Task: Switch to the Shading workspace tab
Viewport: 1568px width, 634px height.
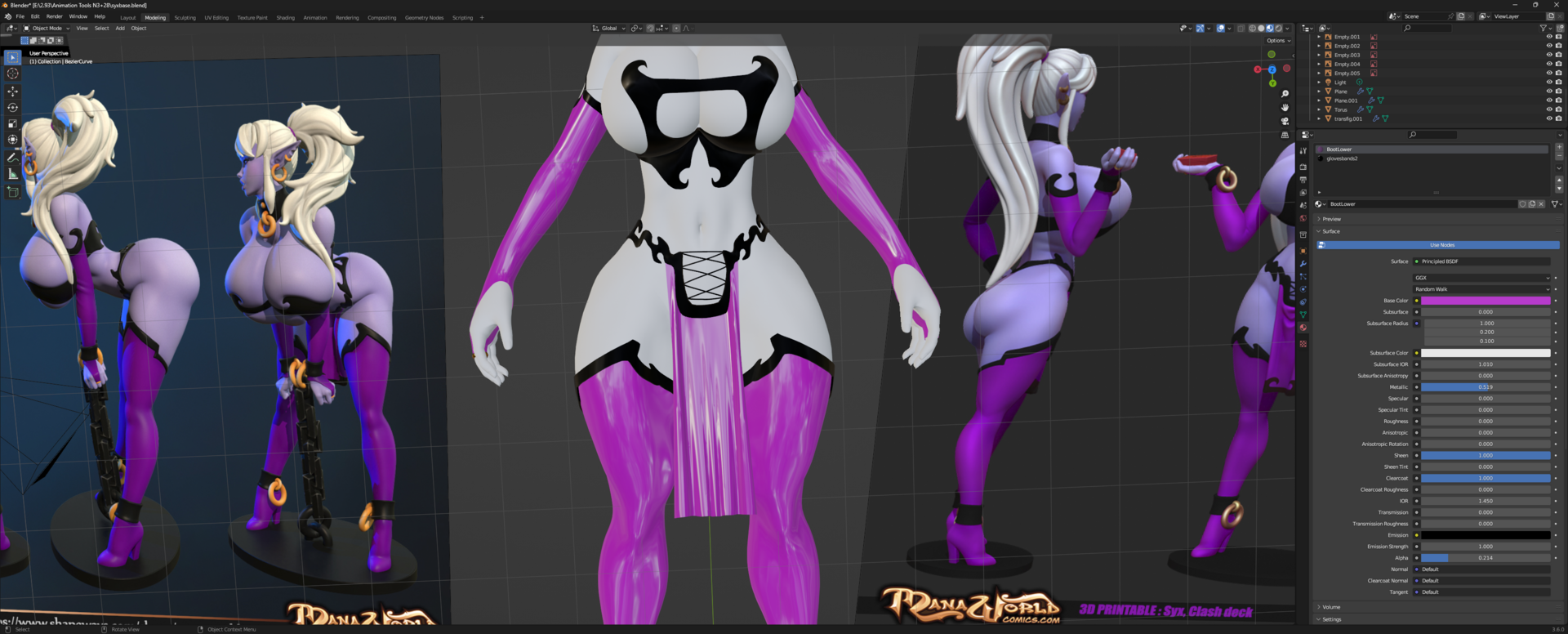Action: [285, 18]
